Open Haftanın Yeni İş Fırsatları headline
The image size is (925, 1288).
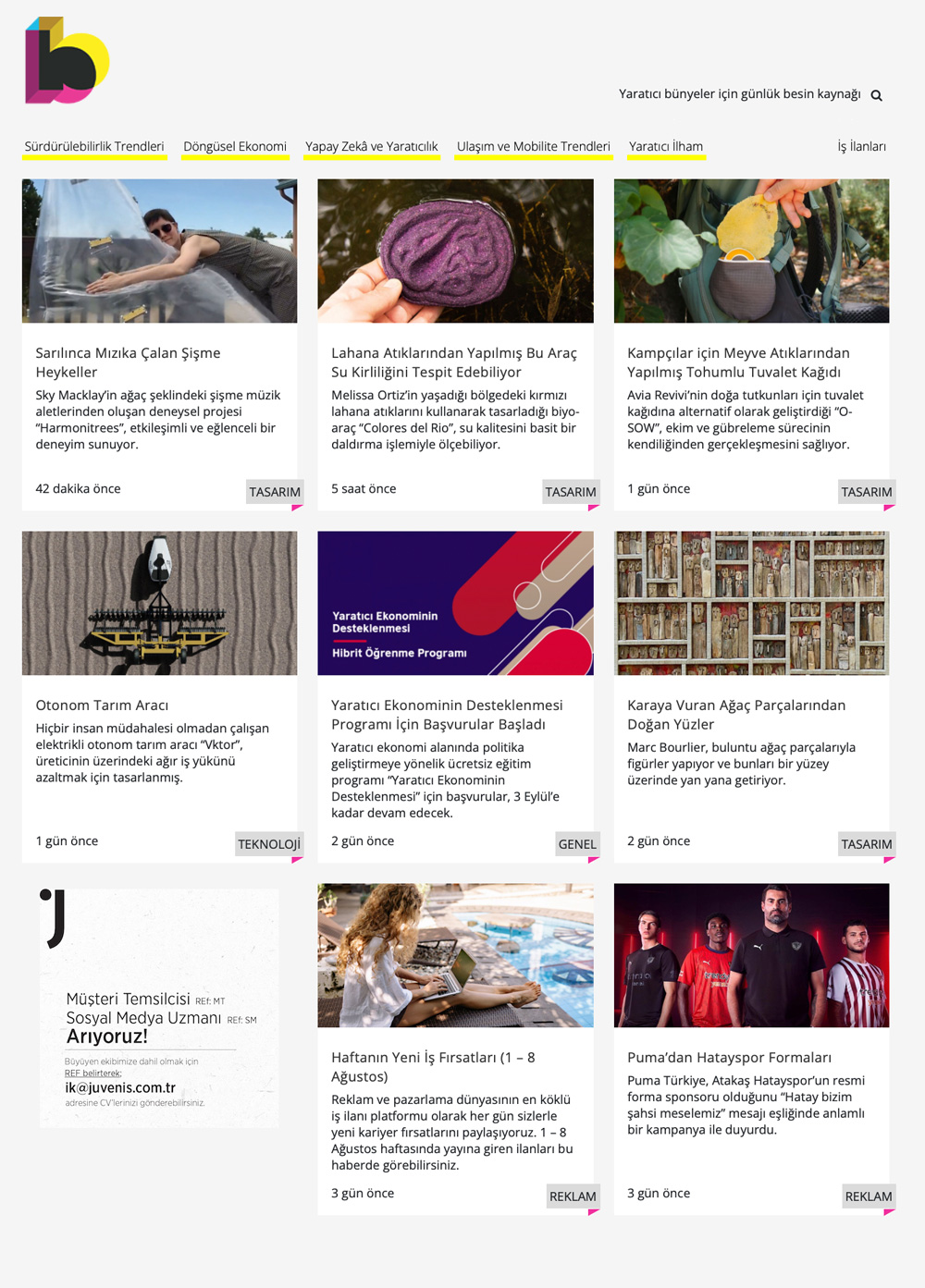point(433,1066)
